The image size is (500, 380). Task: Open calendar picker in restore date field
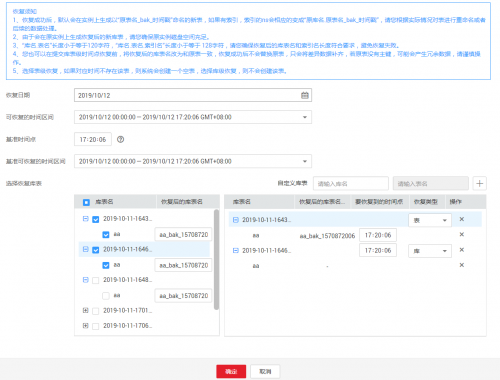(x=304, y=95)
